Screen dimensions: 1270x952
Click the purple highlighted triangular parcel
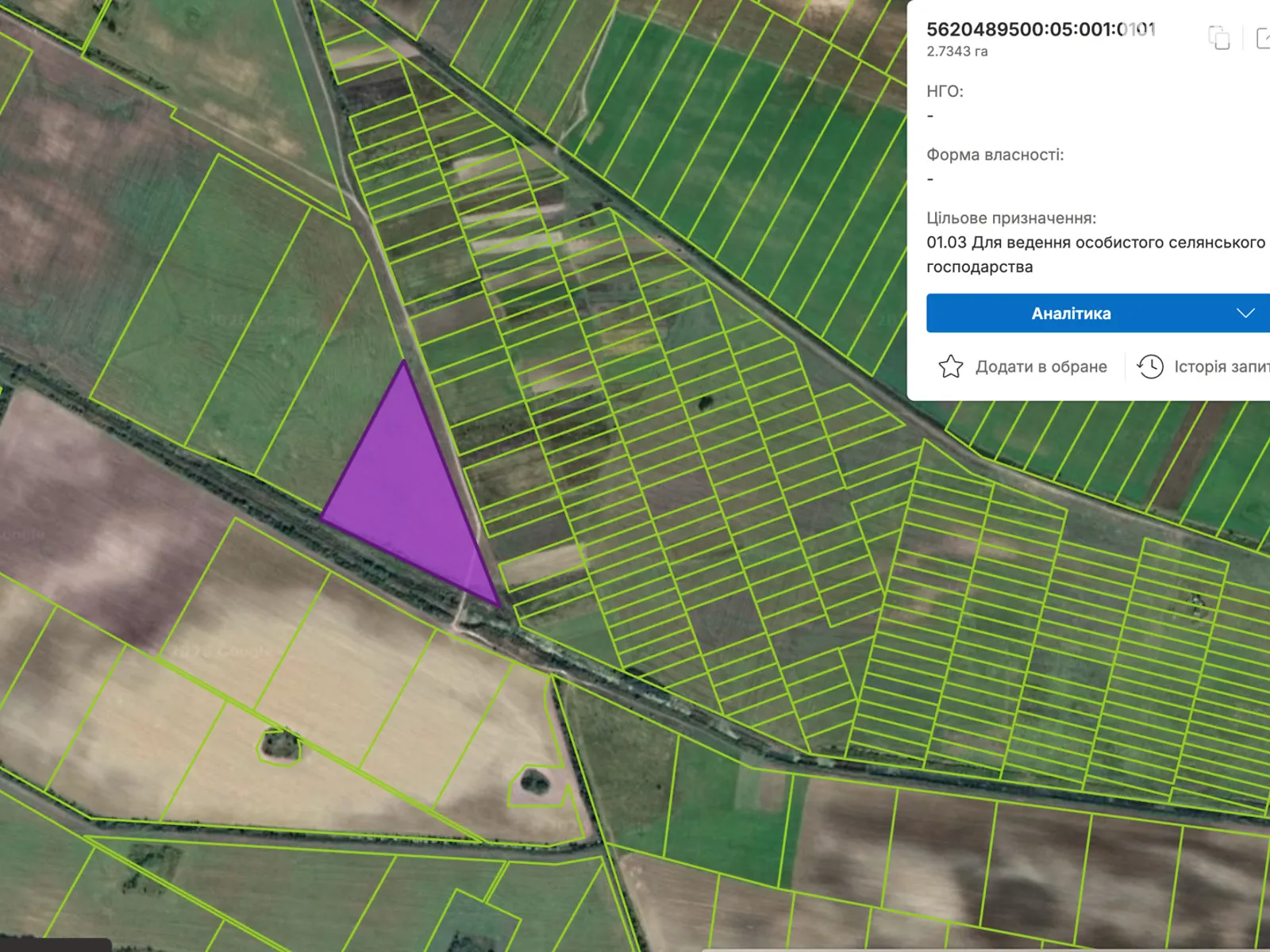click(x=405, y=484)
